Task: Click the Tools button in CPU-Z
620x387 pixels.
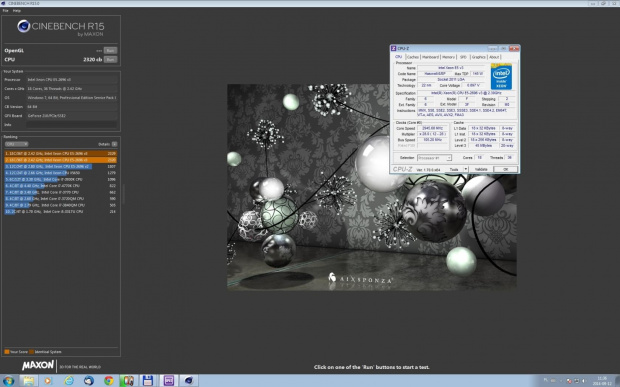Action: [x=454, y=169]
